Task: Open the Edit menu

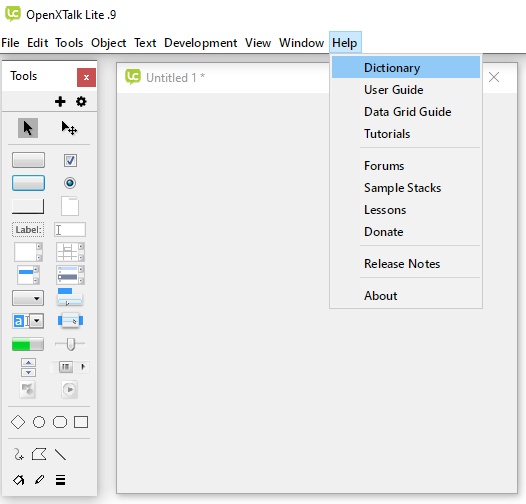Action: pyautogui.click(x=38, y=43)
